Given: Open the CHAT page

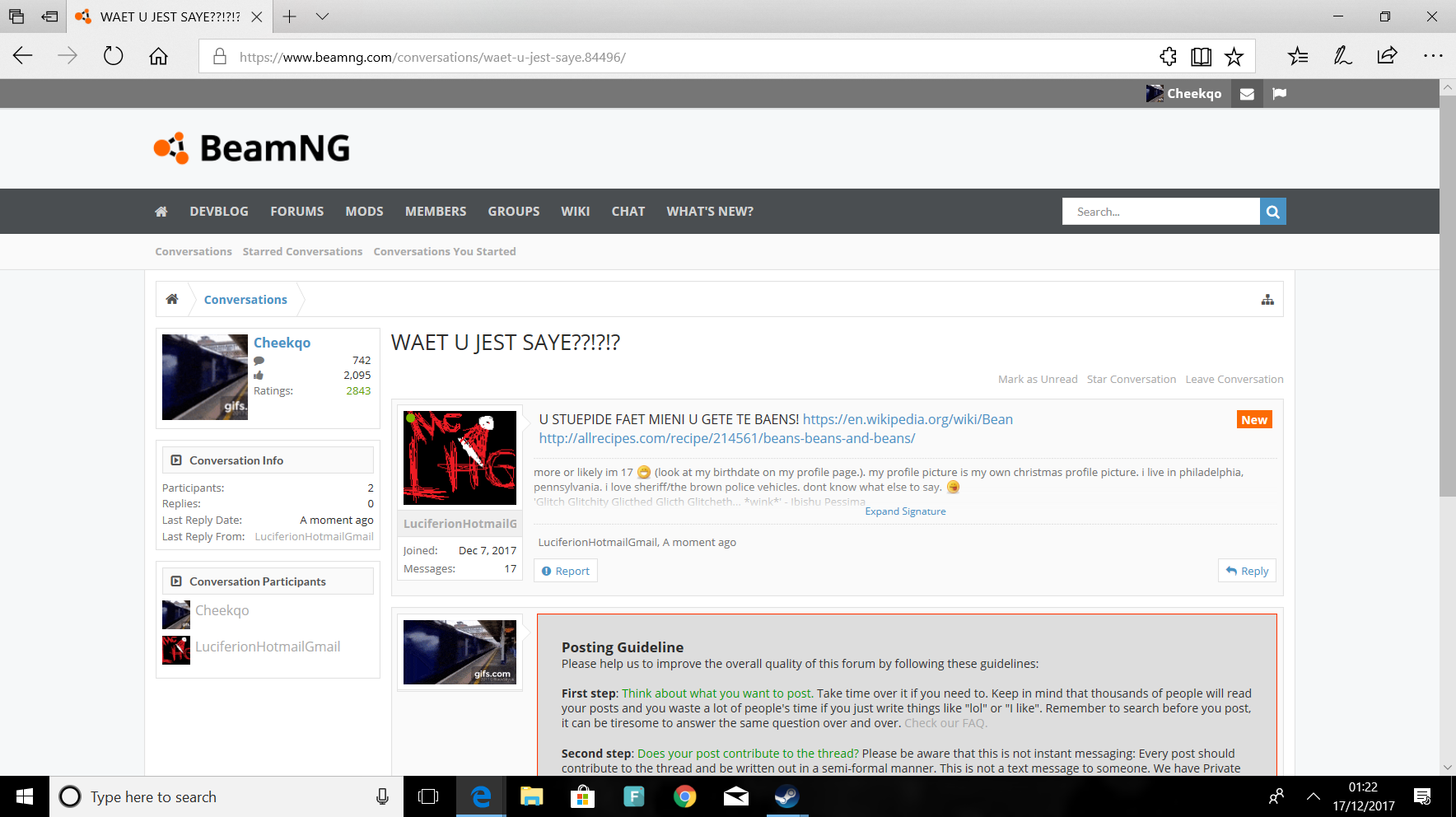Looking at the screenshot, I should [628, 212].
